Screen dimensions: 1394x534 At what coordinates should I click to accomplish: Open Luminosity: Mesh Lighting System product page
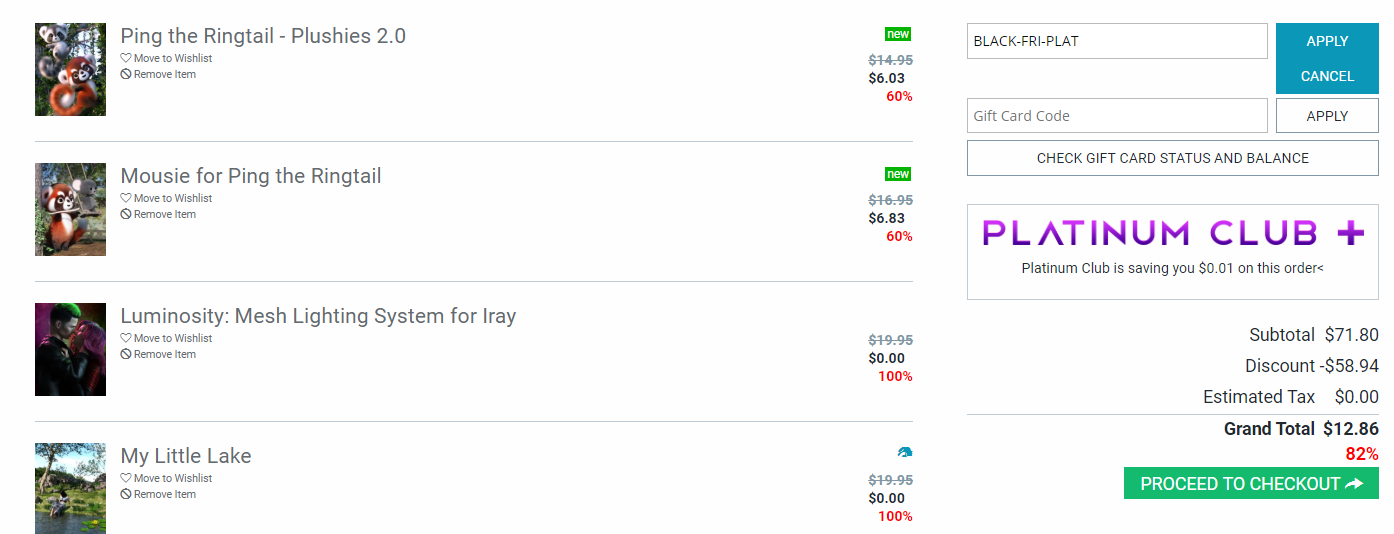[x=318, y=316]
